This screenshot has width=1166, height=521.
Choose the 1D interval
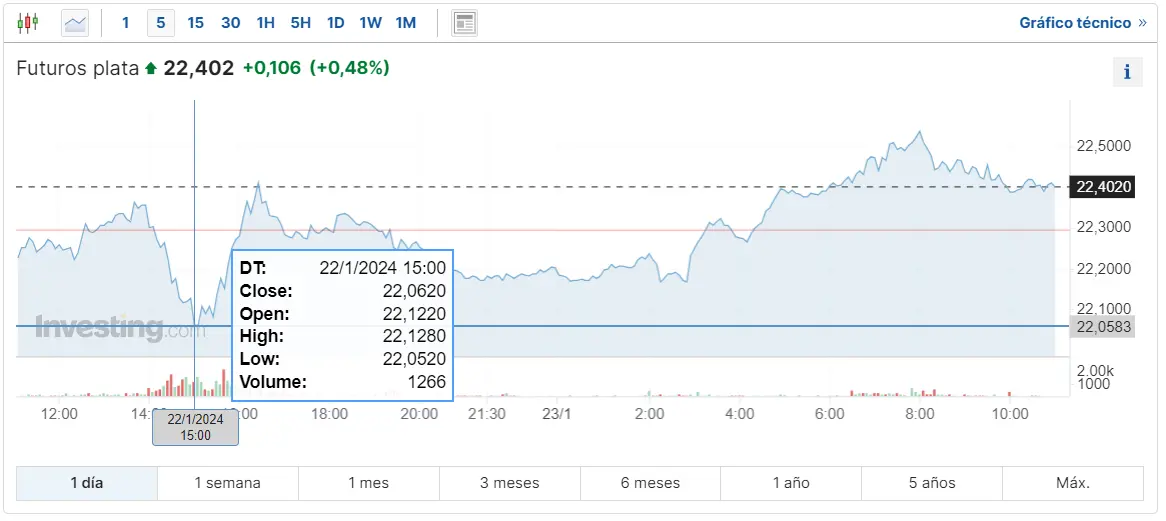pos(335,22)
